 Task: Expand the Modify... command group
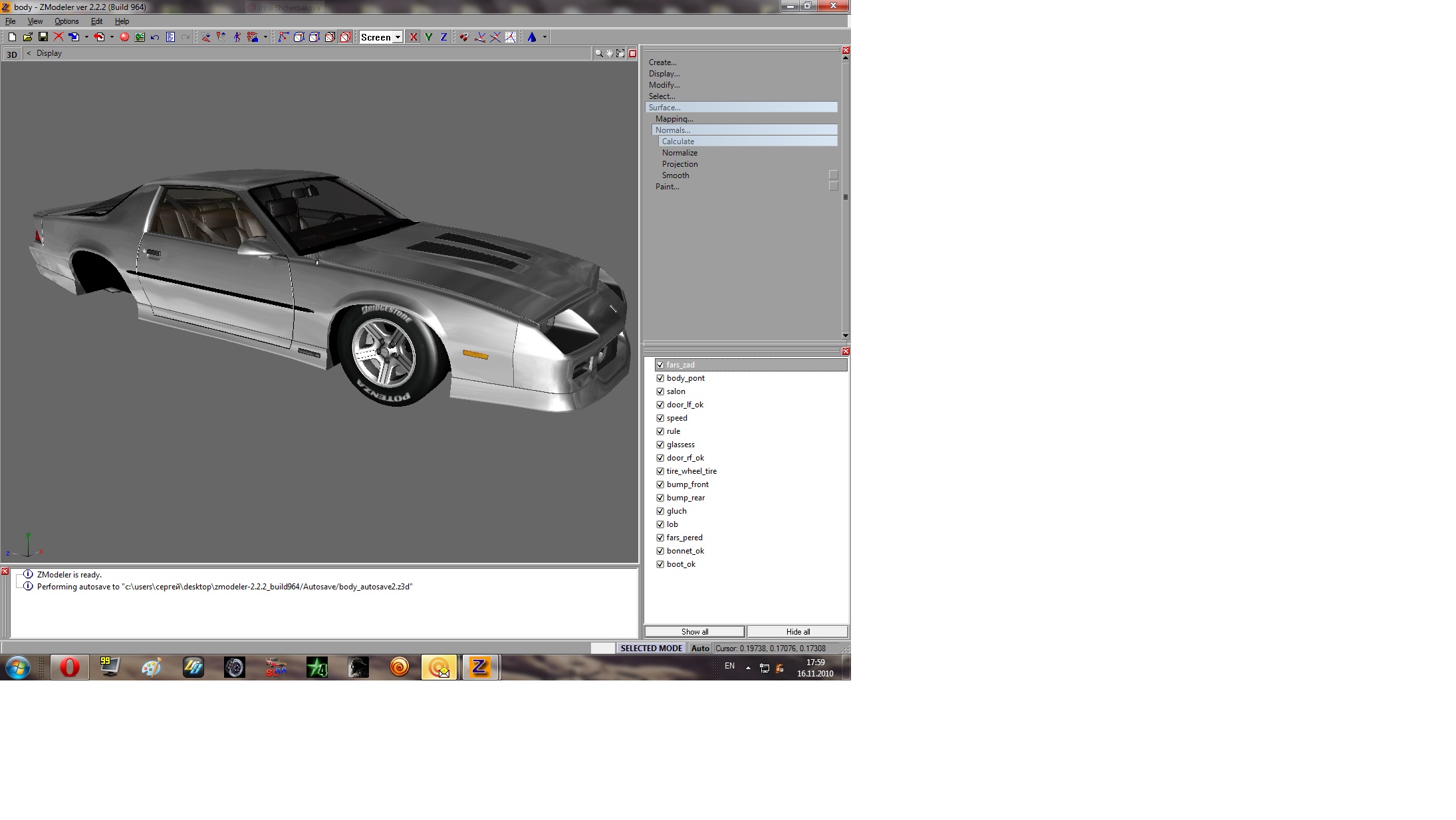(664, 85)
